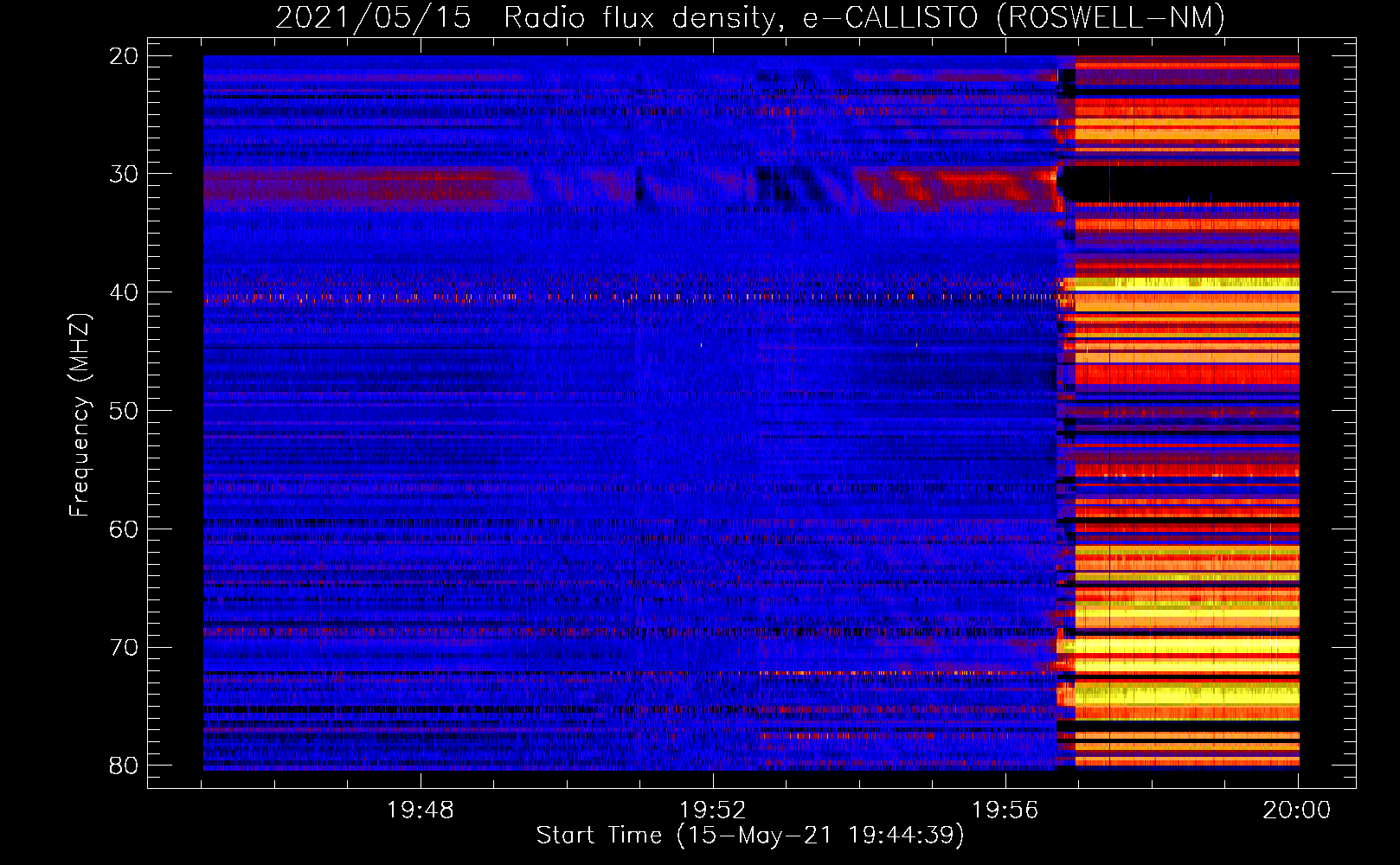Click the frequency tick label 80
This screenshot has width=1400, height=865.
pos(124,766)
